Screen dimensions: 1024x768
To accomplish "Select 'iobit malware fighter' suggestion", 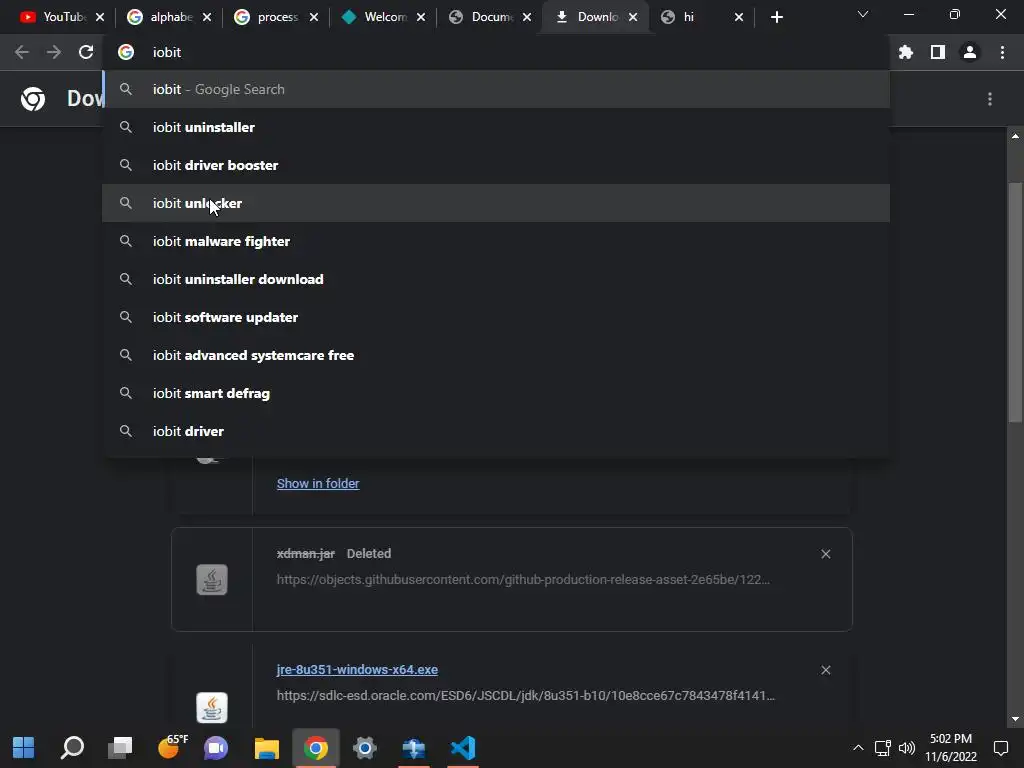I will [496, 241].
